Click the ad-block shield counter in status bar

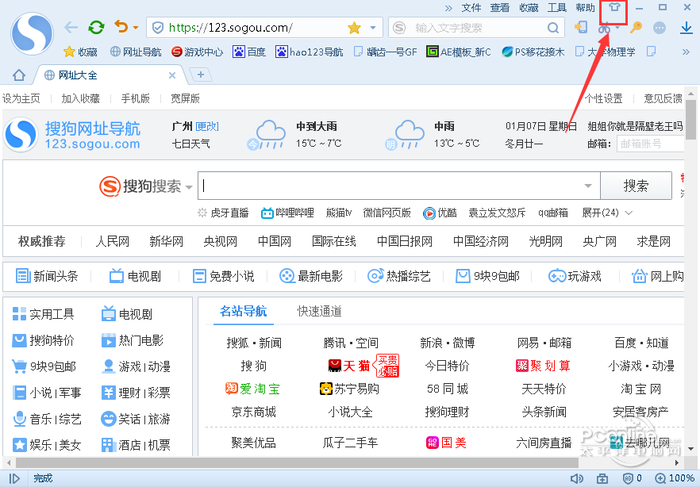[633, 479]
